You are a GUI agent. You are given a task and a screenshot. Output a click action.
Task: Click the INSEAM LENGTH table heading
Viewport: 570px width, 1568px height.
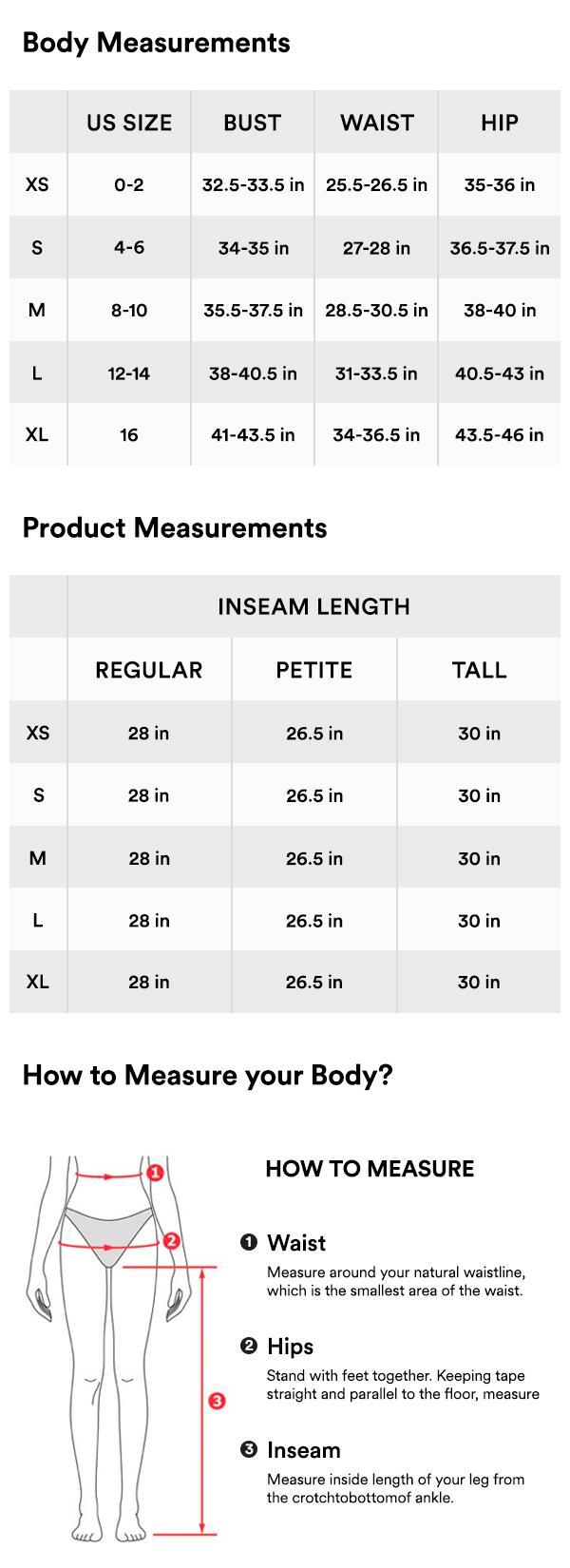point(313,606)
